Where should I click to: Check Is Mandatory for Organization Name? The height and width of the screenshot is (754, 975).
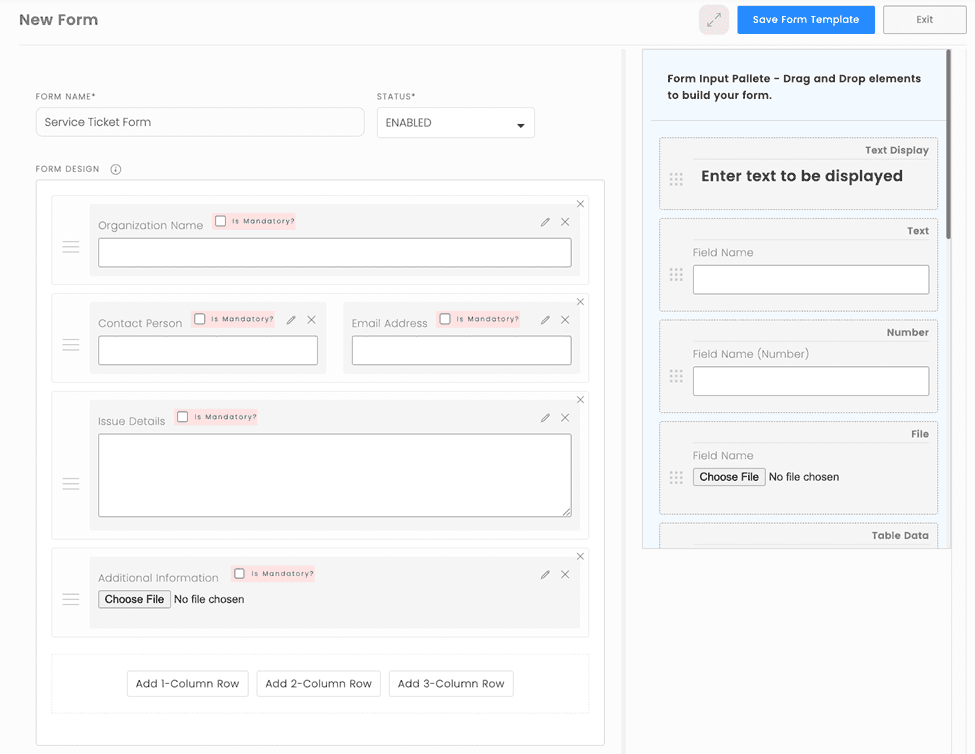(x=220, y=221)
